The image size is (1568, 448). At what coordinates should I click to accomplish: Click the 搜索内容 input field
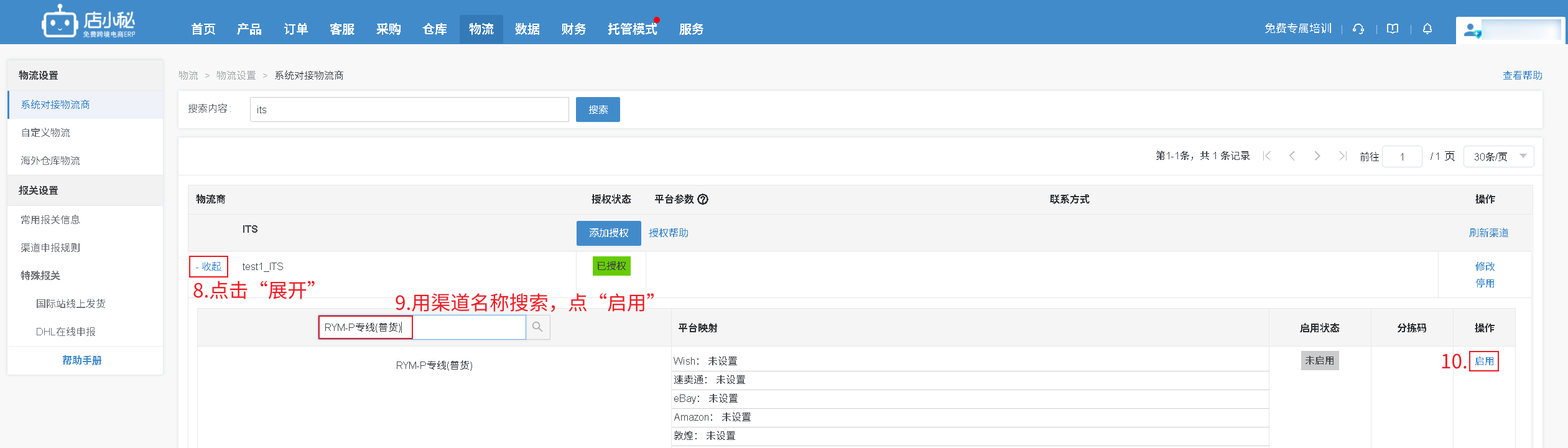coord(409,110)
